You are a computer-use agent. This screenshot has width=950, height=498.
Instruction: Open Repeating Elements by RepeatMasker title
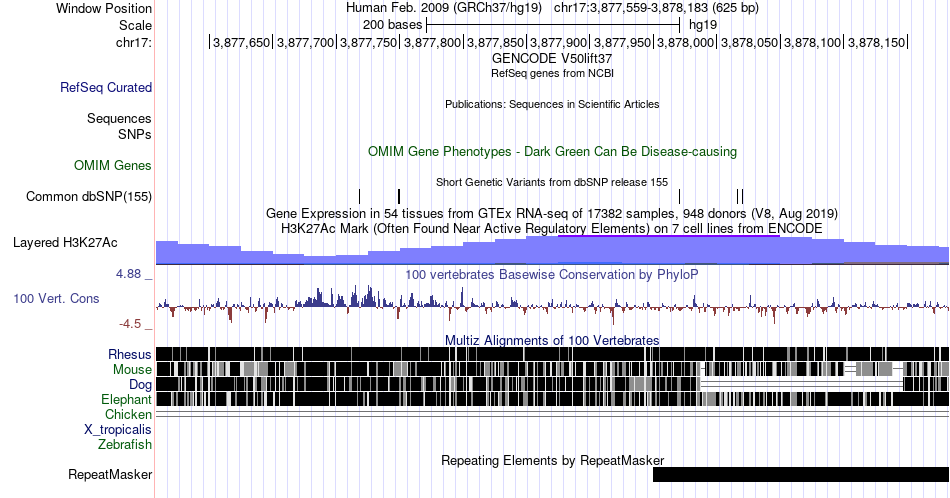(x=553, y=460)
